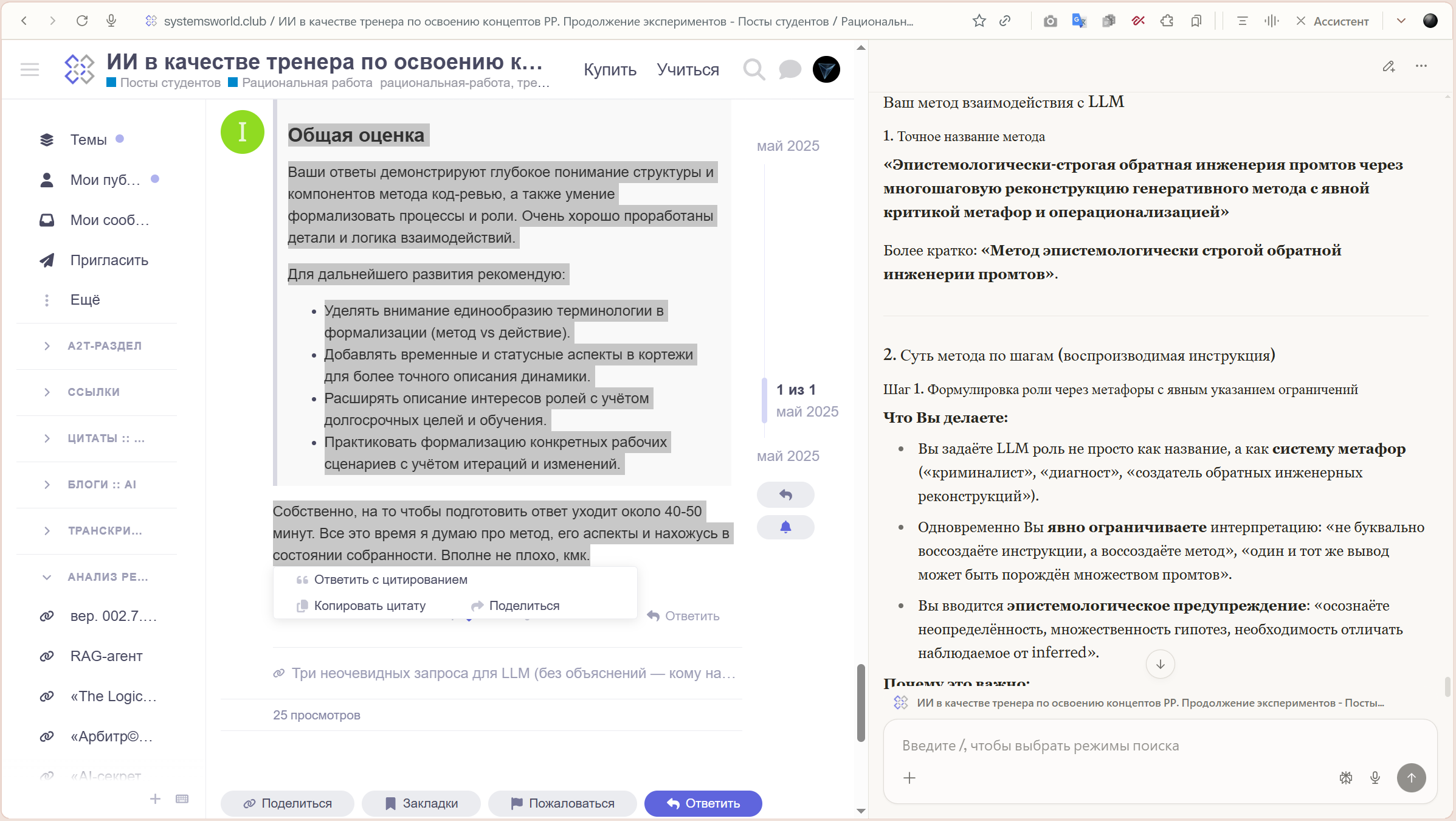Image resolution: width=1456 pixels, height=821 pixels.
Task: Open poster's green I avatar
Action: [x=242, y=132]
